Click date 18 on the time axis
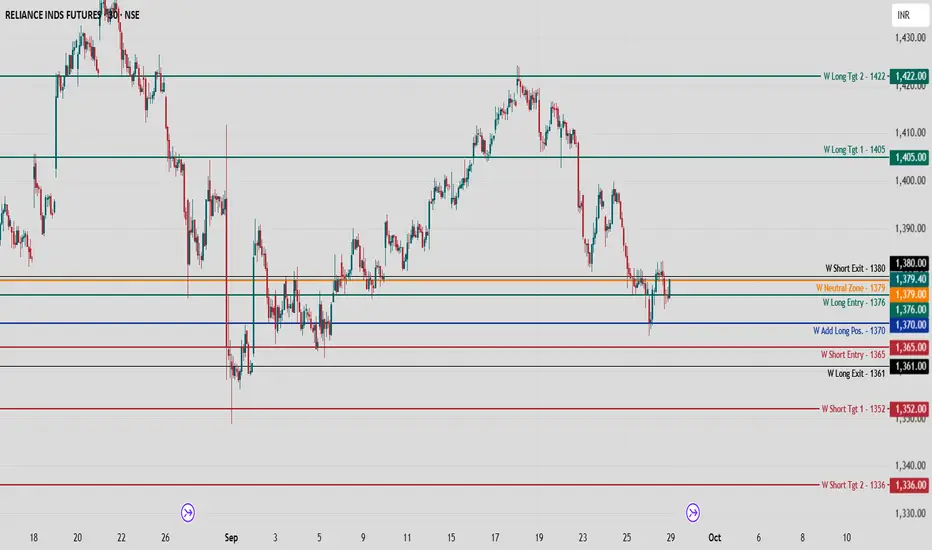This screenshot has width=932, height=550. click(x=33, y=538)
